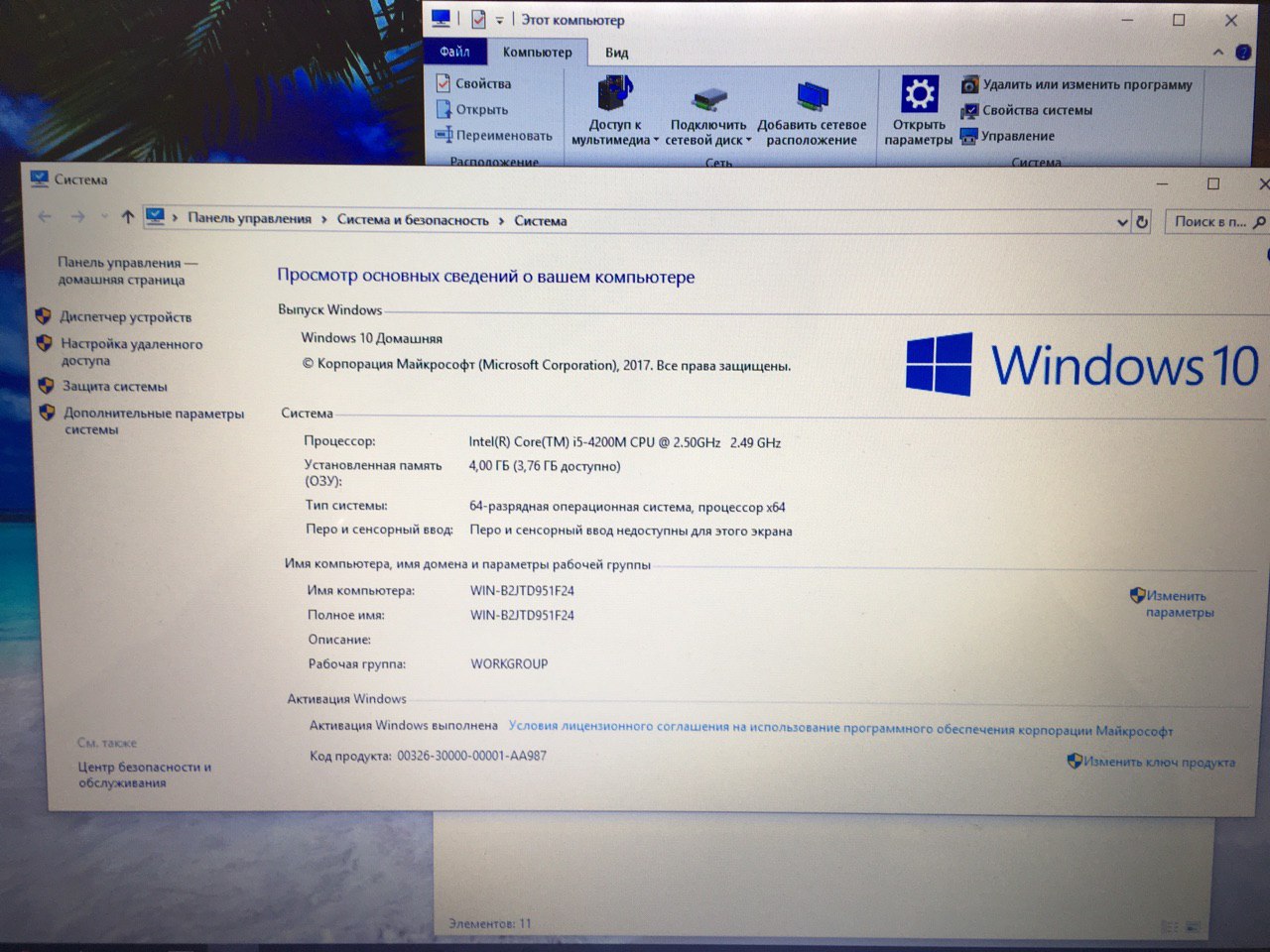Open Диспетчер устройств in sidebar
This screenshot has height=952, width=1270.
coord(125,317)
